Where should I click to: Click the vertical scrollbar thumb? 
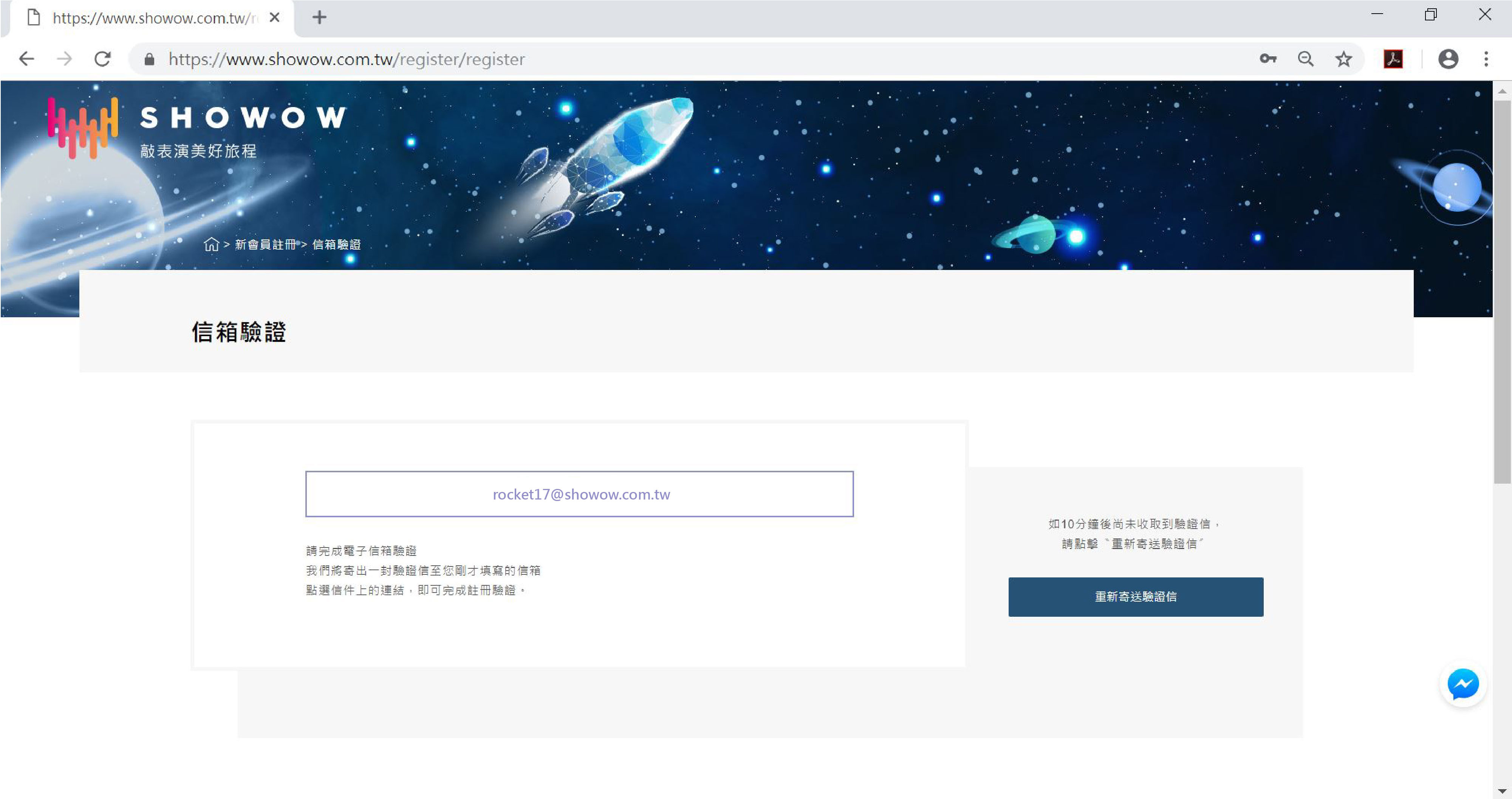(1502, 292)
